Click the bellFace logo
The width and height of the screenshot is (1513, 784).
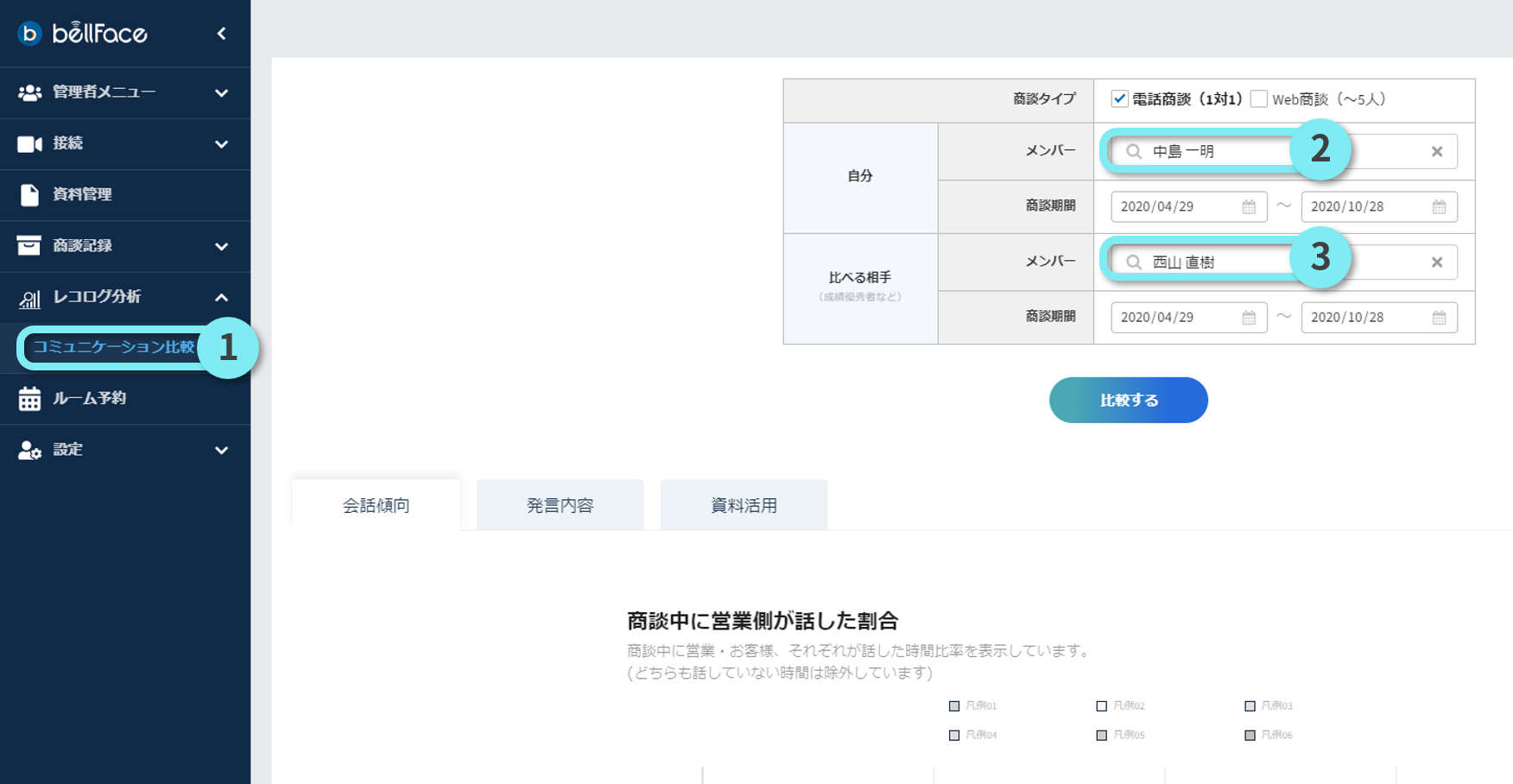[x=83, y=33]
